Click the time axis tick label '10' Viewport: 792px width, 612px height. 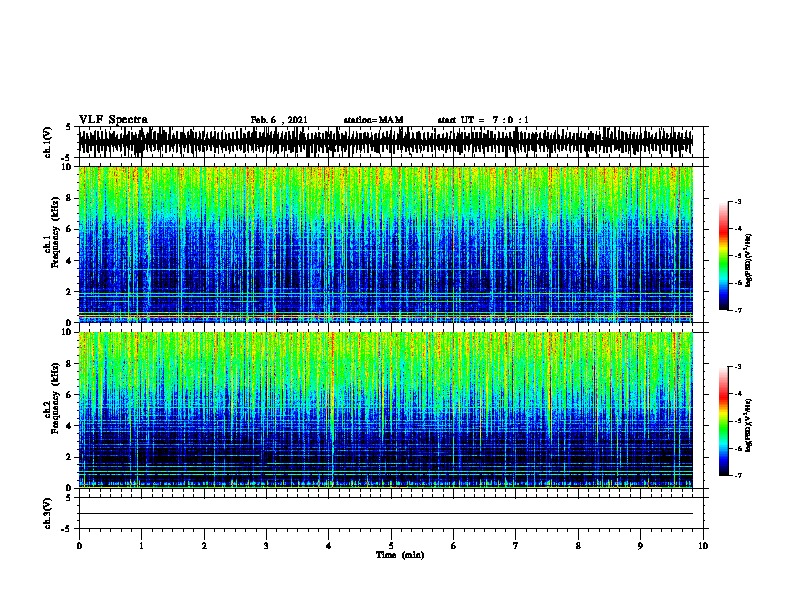(703, 545)
